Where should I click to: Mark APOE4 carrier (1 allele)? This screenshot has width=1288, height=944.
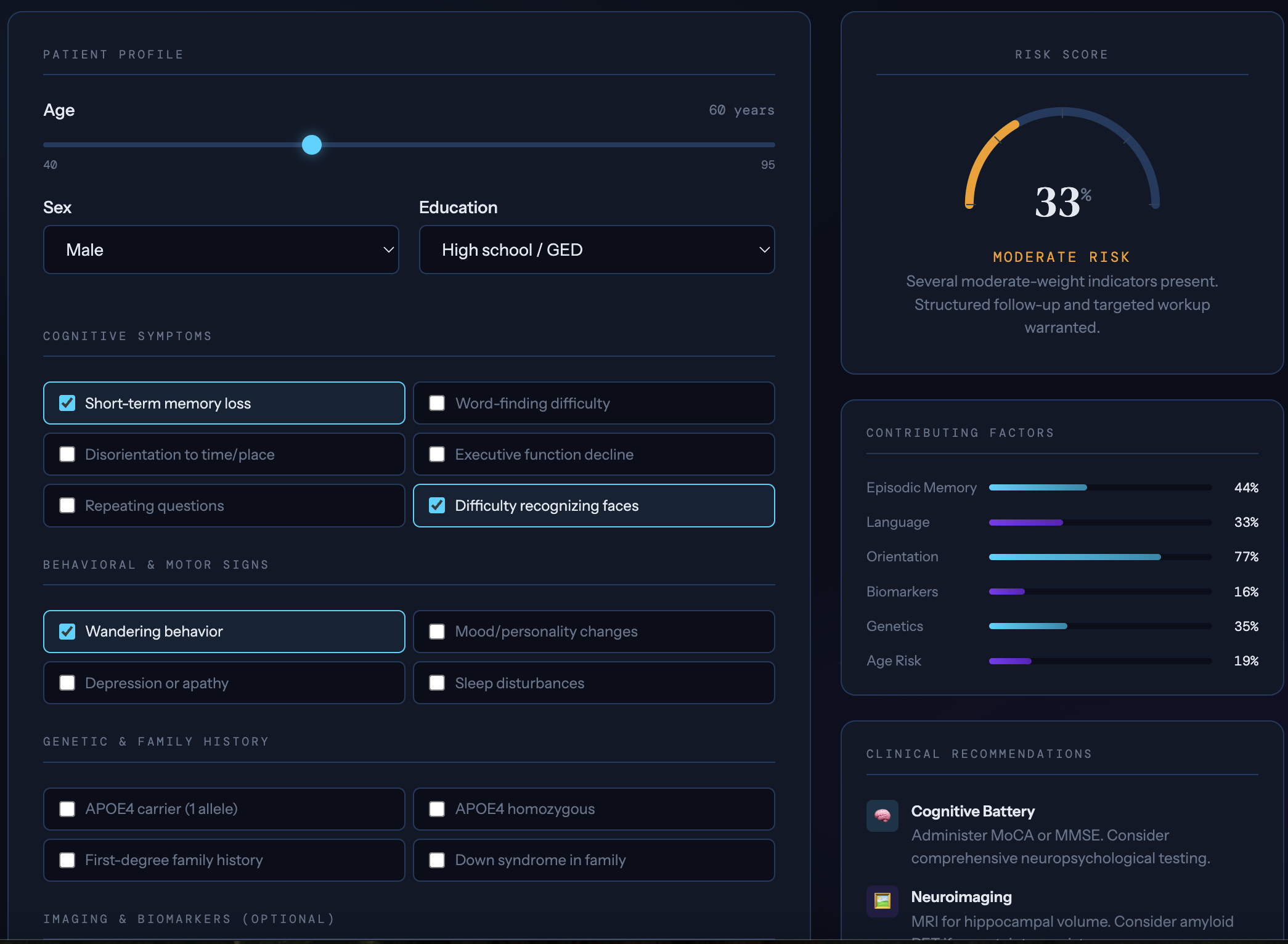tap(67, 809)
